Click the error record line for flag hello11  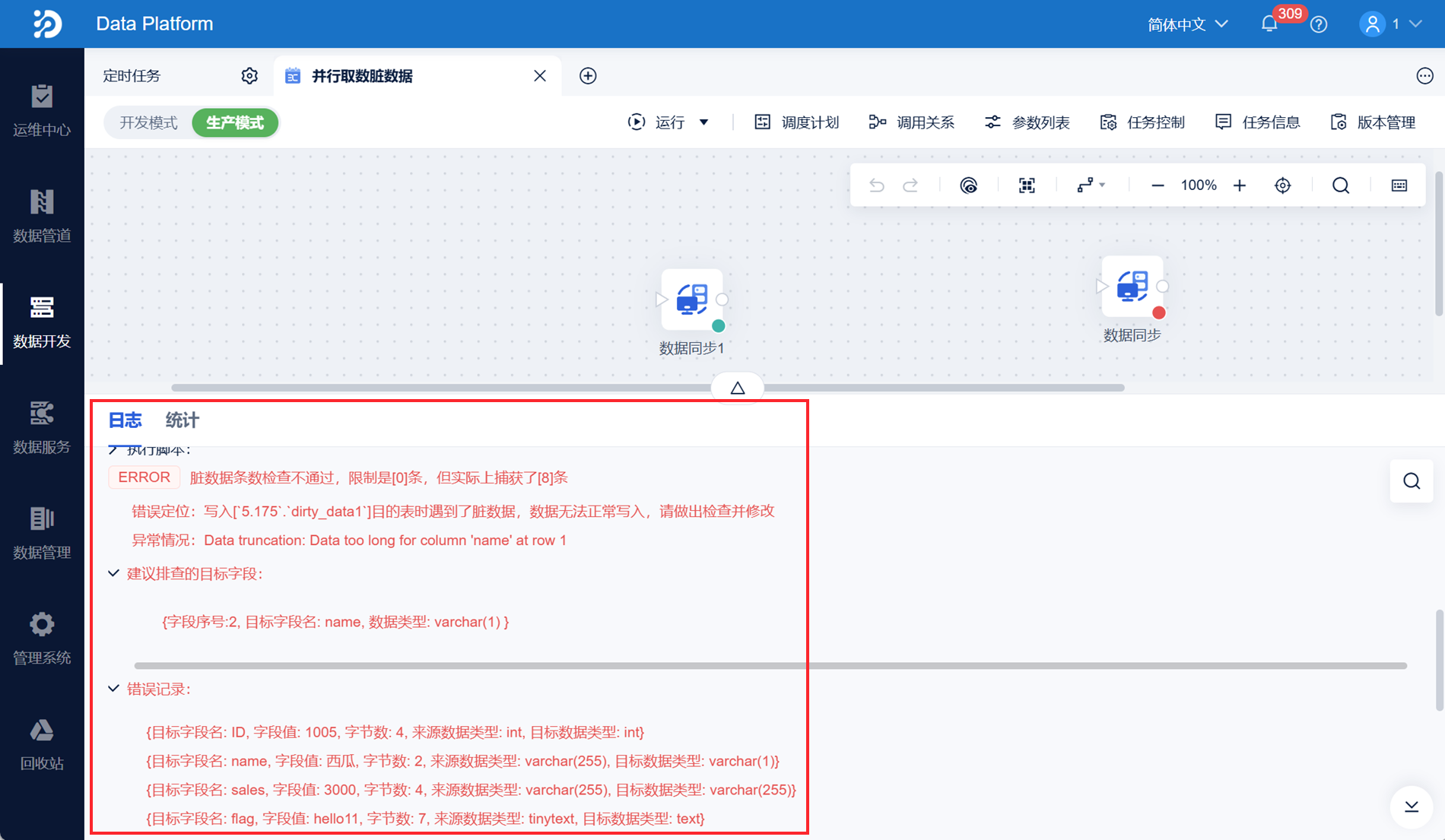(x=425, y=819)
